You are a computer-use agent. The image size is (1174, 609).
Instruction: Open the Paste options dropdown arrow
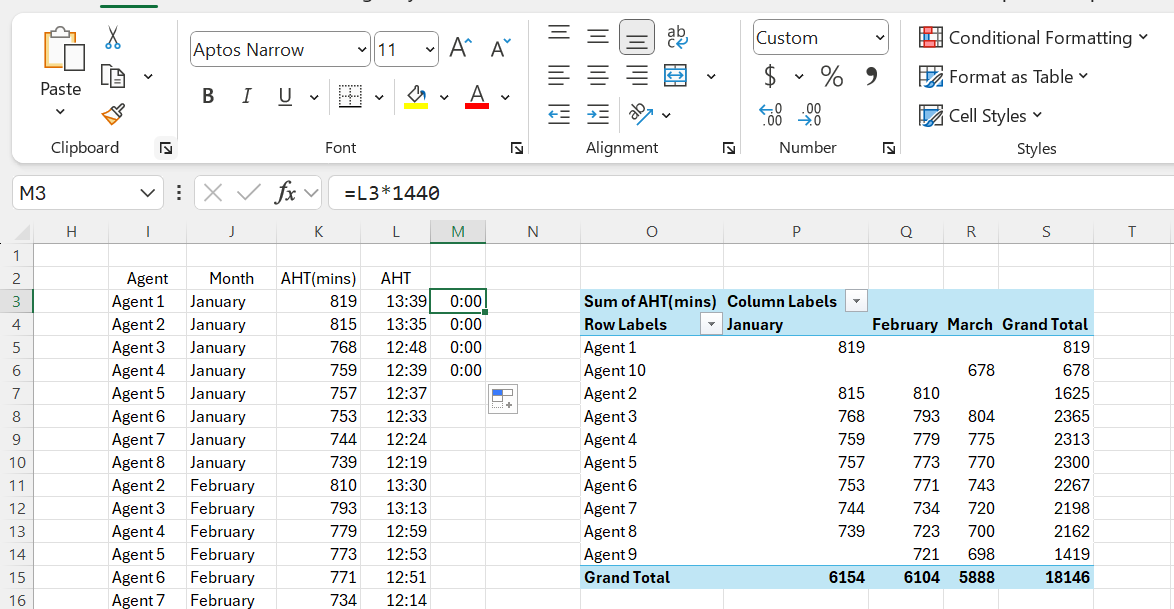pyautogui.click(x=60, y=112)
